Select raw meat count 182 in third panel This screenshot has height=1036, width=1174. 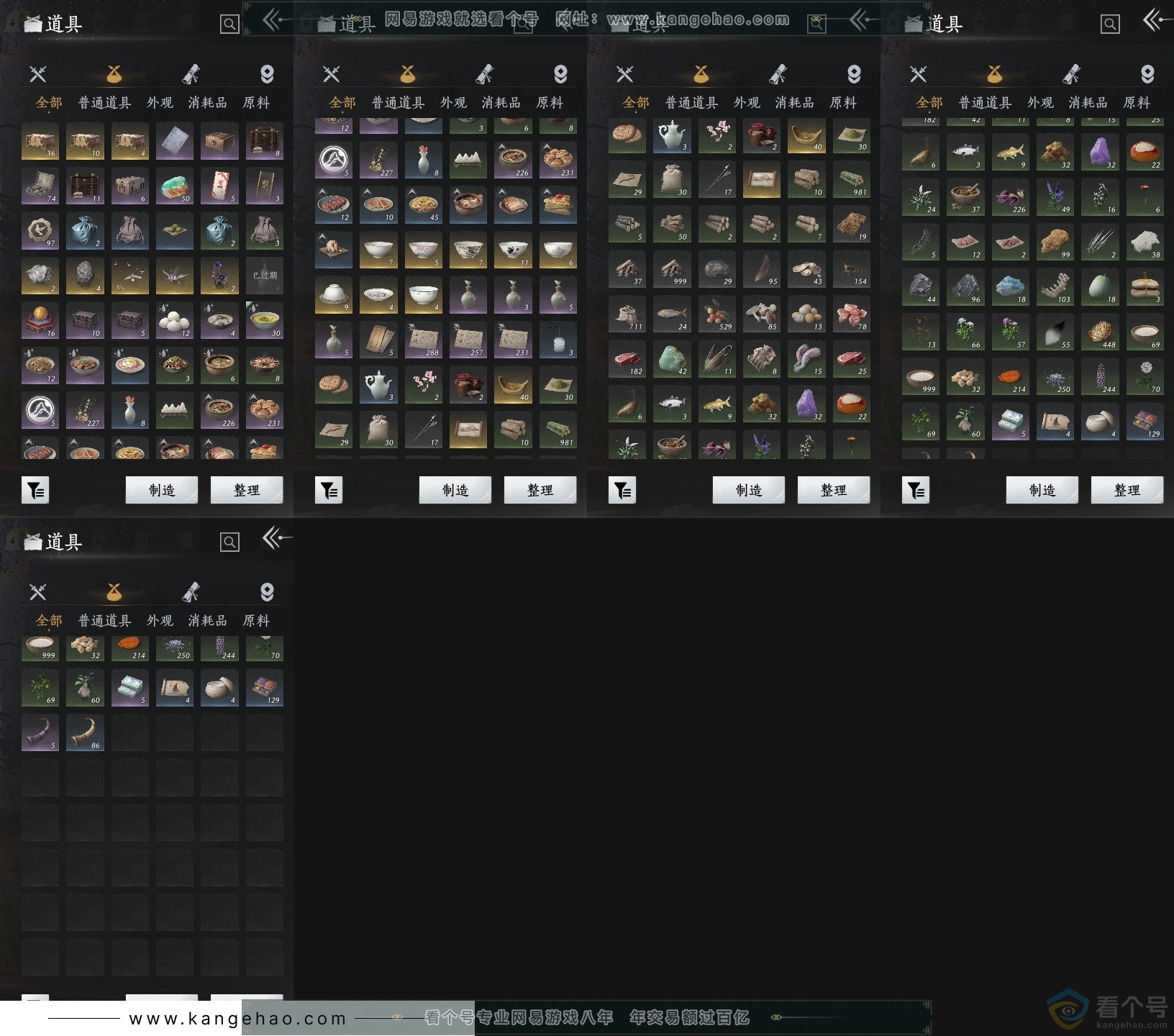[627, 359]
